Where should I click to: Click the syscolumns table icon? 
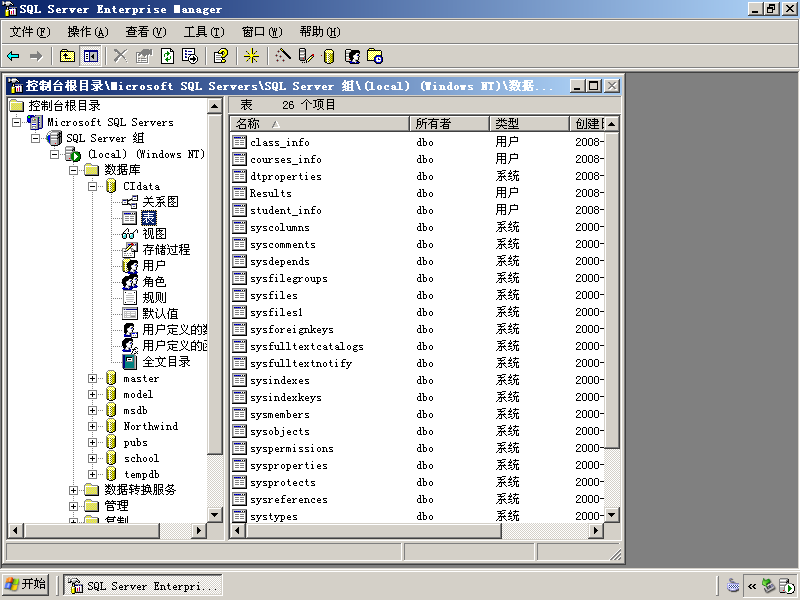point(239,227)
